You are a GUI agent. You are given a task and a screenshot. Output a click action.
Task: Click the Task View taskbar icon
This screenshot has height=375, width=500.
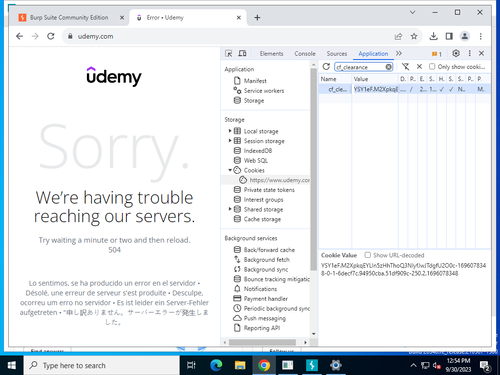(191, 365)
